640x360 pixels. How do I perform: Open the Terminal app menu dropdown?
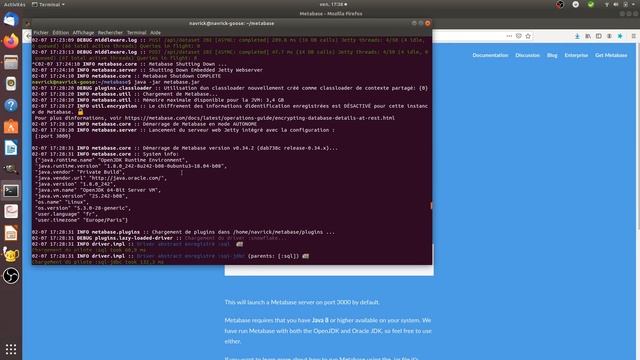click(x=48, y=4)
